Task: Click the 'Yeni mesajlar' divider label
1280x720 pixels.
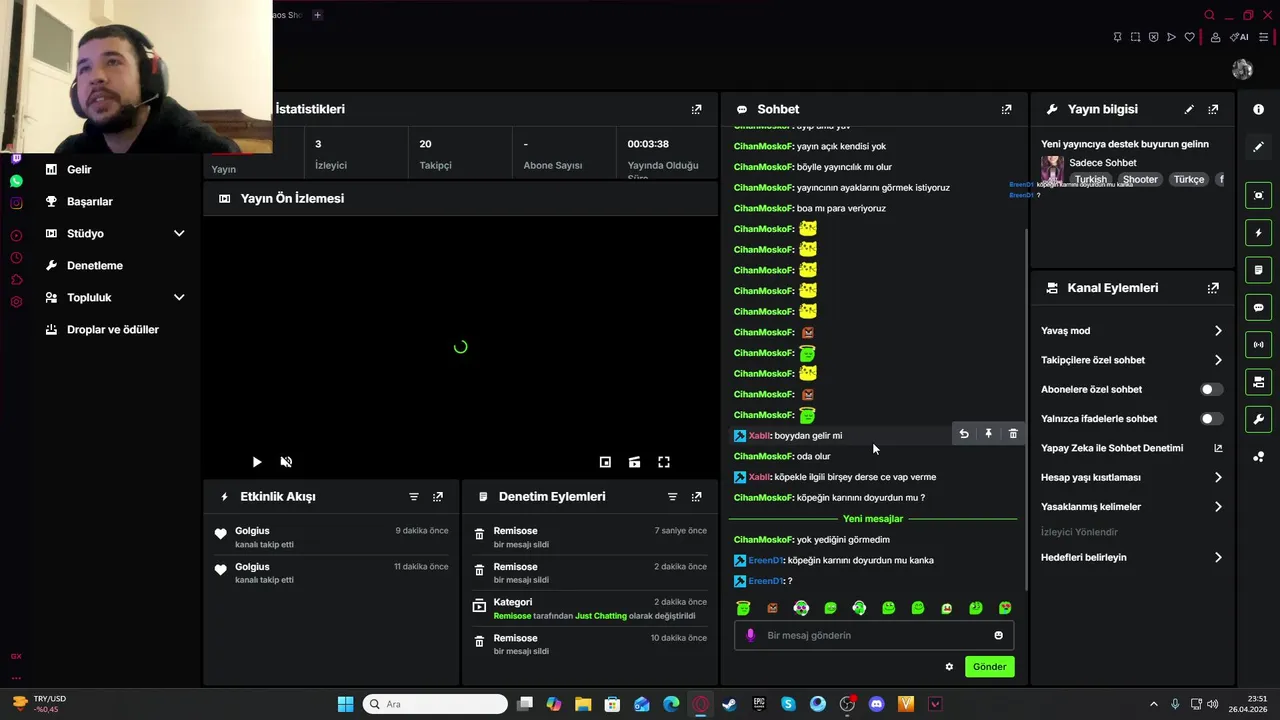Action: [x=872, y=519]
